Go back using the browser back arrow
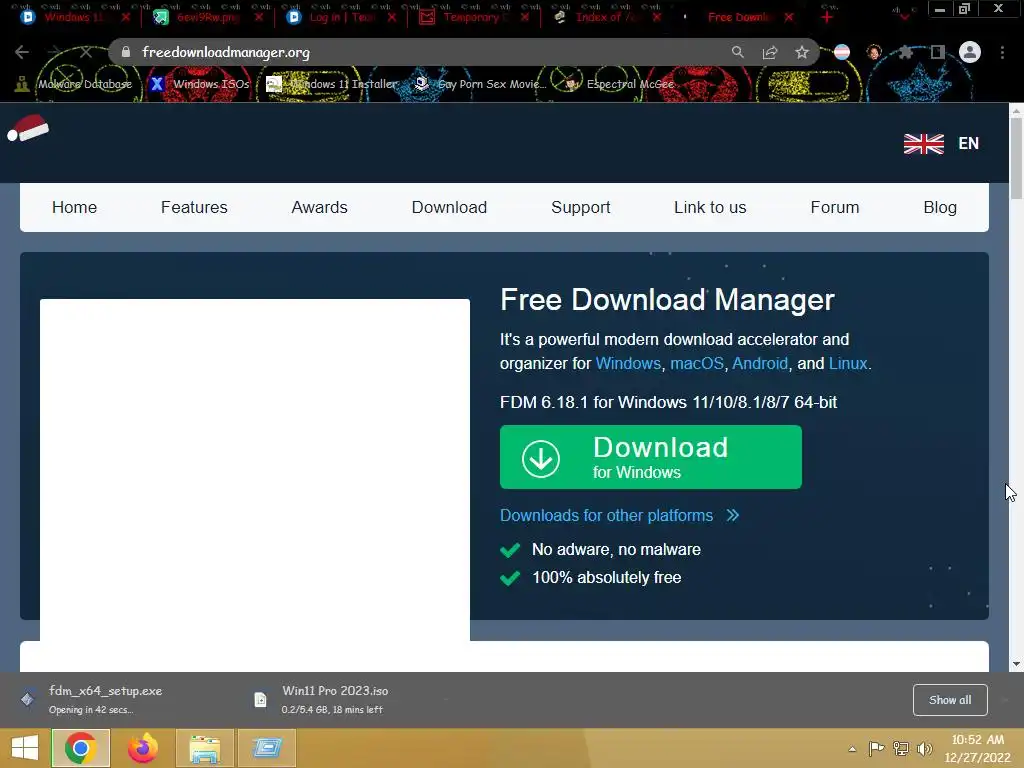This screenshot has height=768, width=1024. click(22, 52)
